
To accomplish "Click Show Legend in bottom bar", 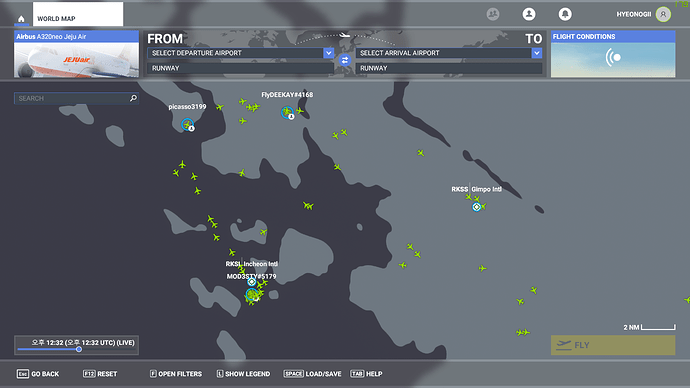I will point(243,374).
